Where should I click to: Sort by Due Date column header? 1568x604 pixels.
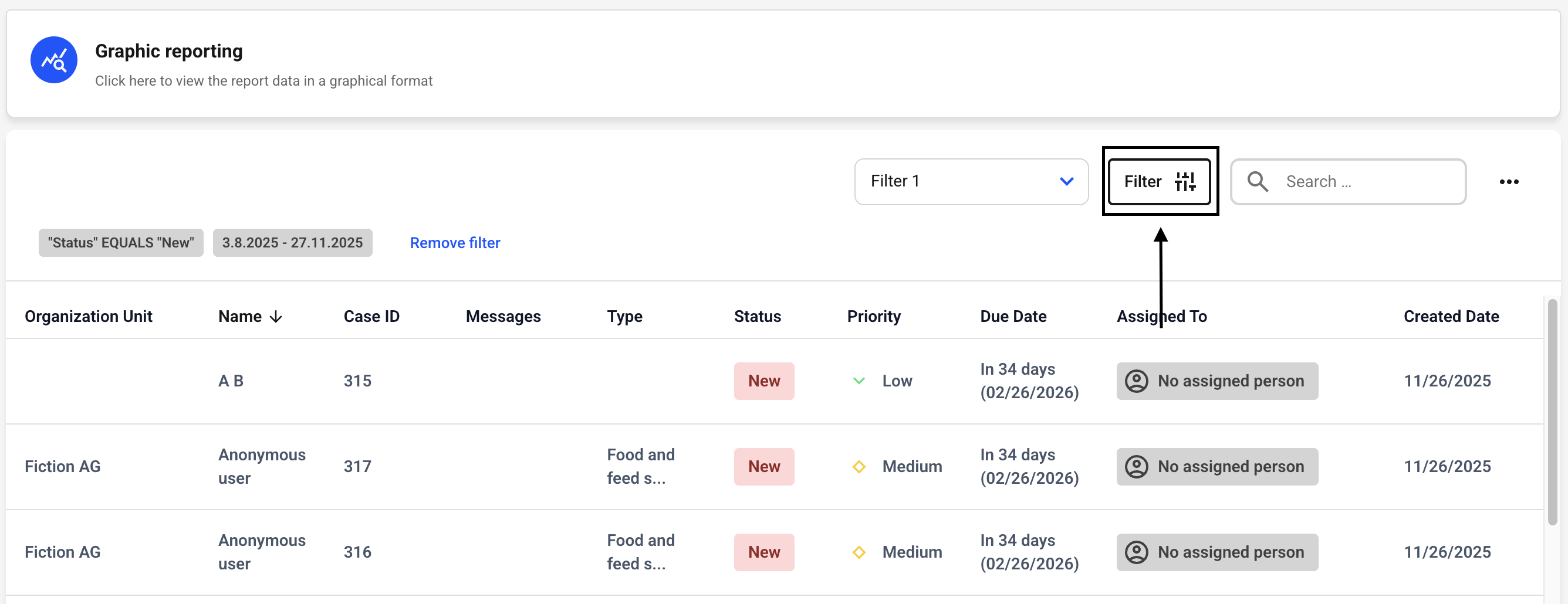tap(1013, 317)
